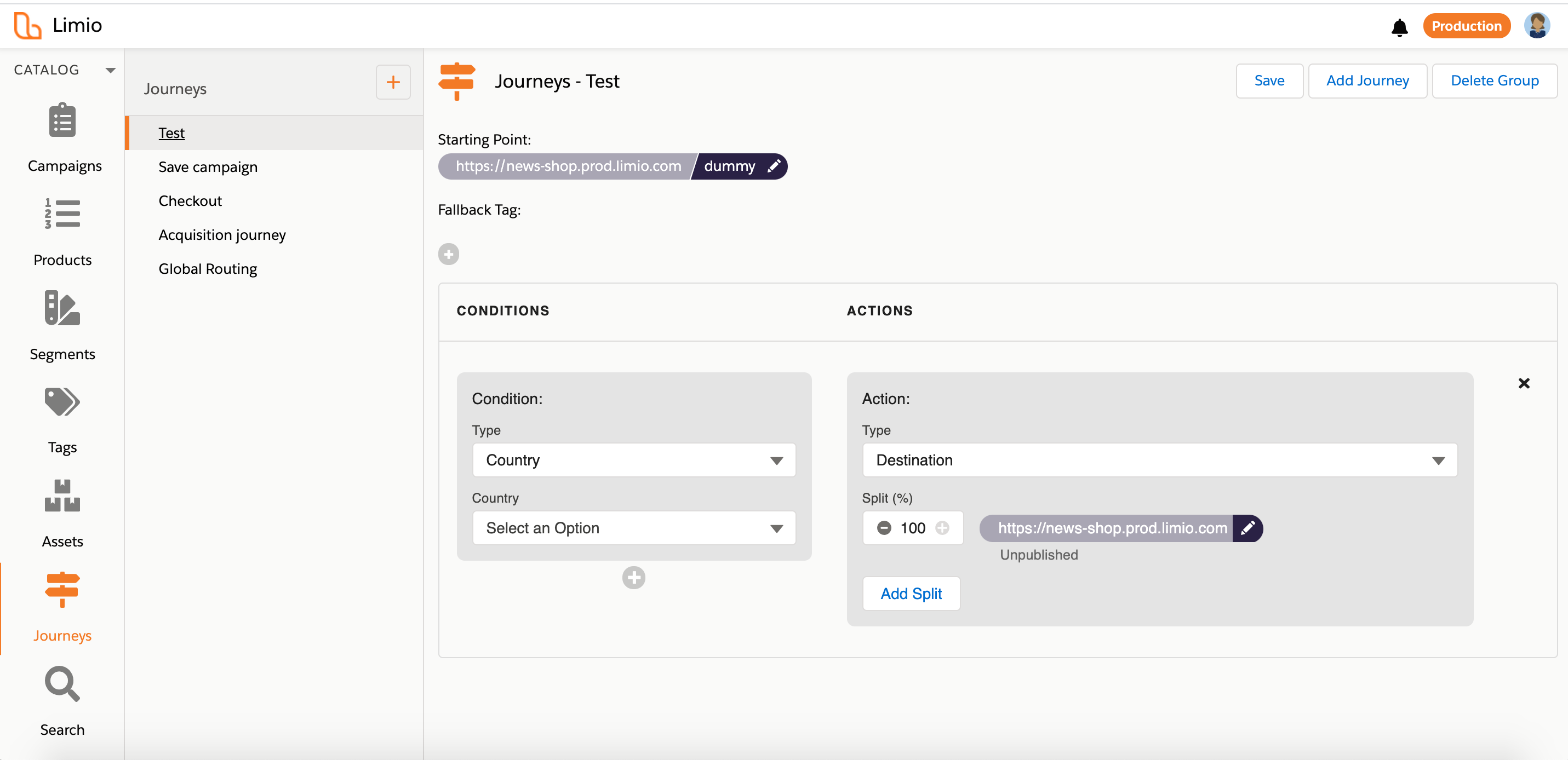Click the ACTIONS column header

coord(879,311)
